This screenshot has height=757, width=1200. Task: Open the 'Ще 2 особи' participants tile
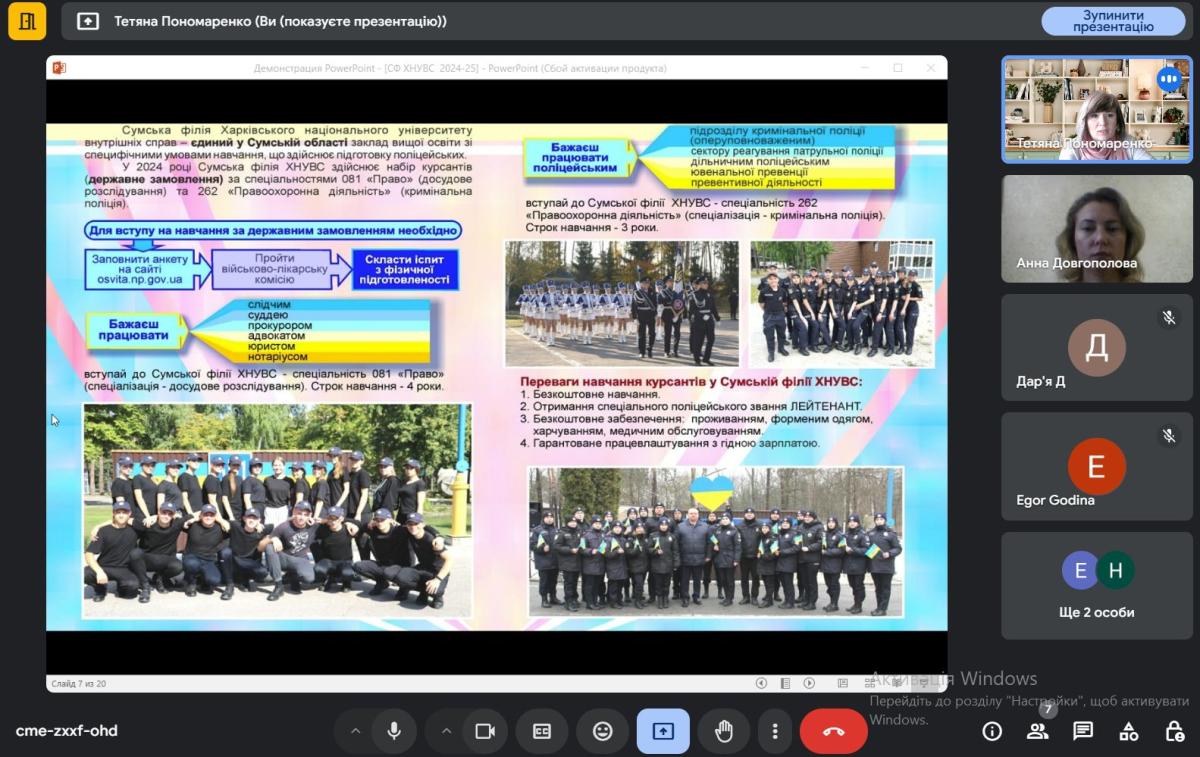coord(1097,585)
